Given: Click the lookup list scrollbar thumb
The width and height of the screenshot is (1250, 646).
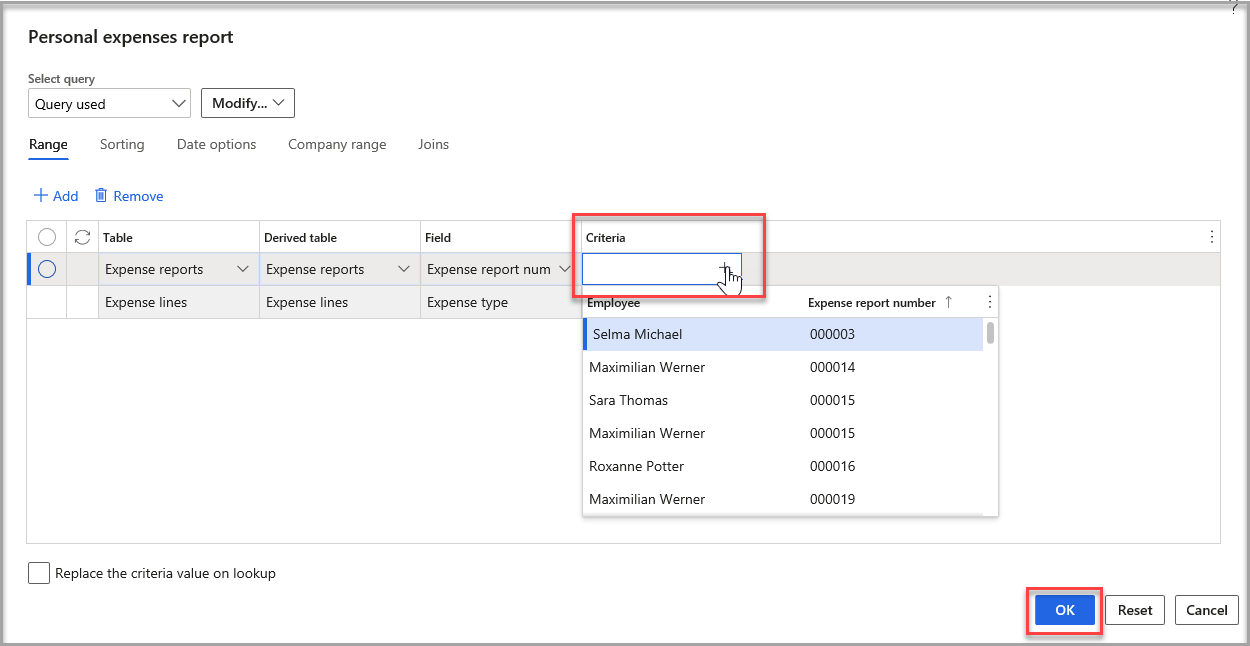Looking at the screenshot, I should click(x=990, y=333).
